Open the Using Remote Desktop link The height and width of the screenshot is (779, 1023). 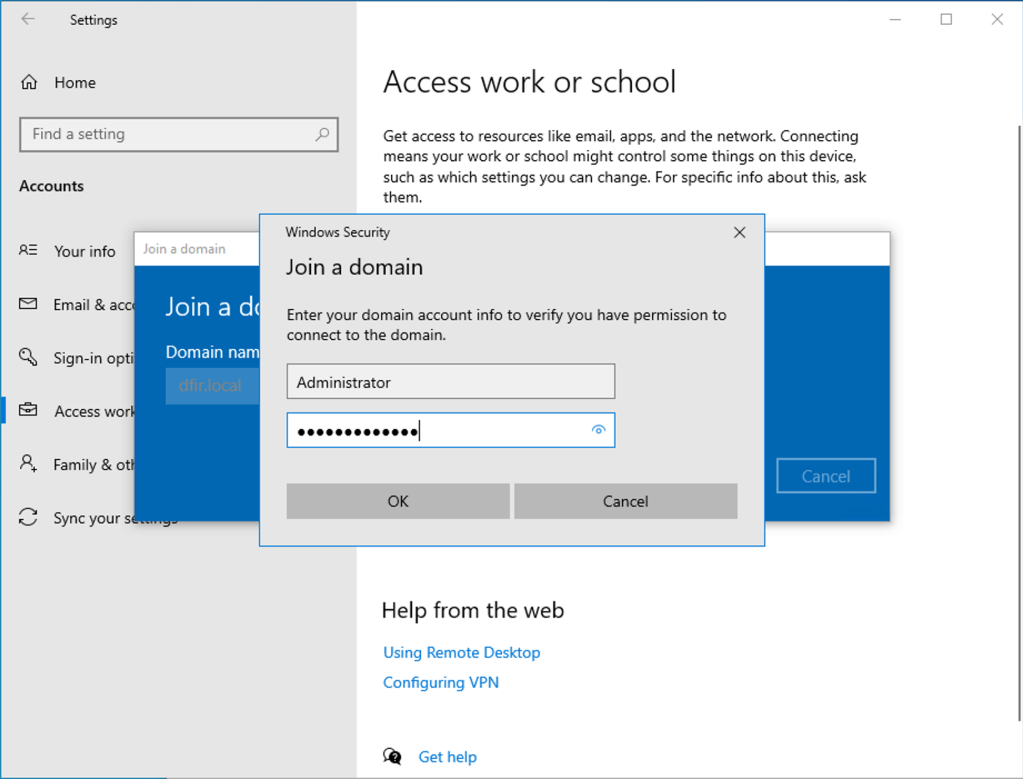click(461, 652)
